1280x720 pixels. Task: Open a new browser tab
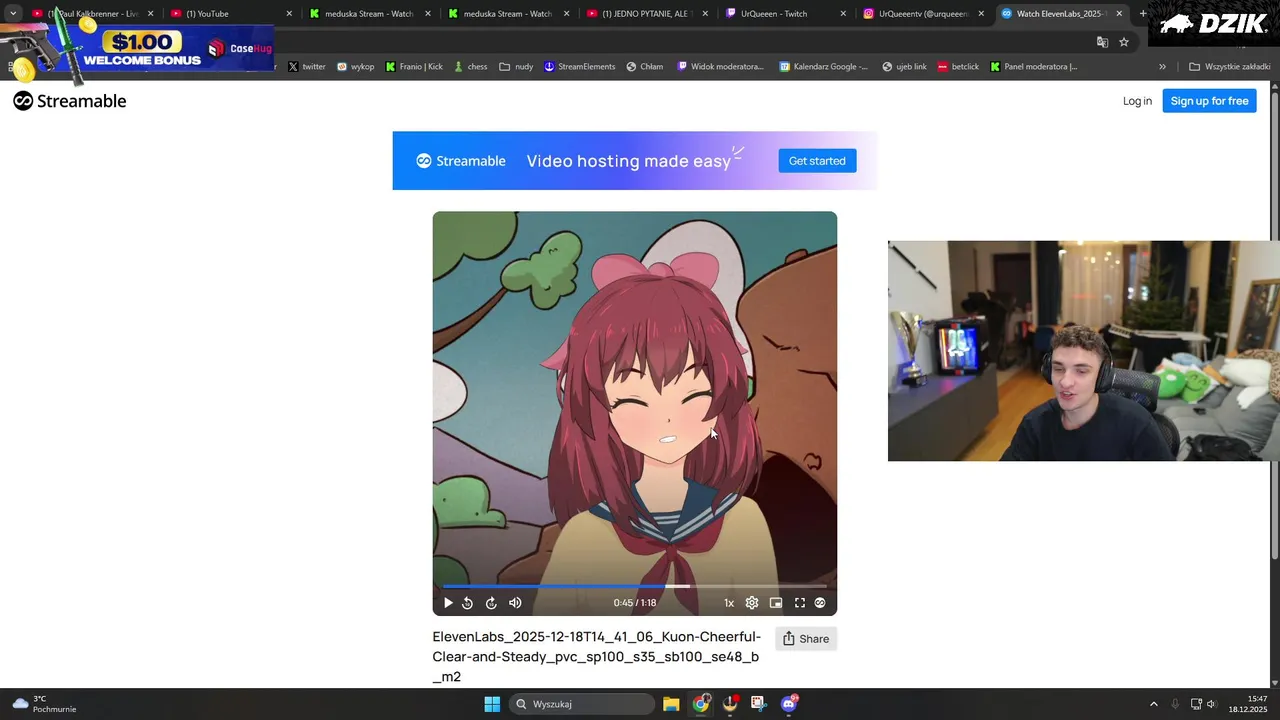pos(1143,14)
